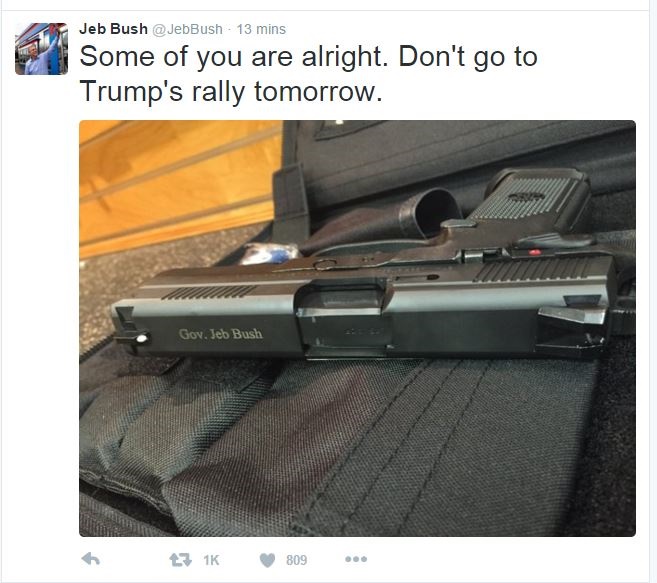Click the 'Gov. Jeb Bush' engraving in photo
Screen dimensions: 657x583
tap(221, 334)
